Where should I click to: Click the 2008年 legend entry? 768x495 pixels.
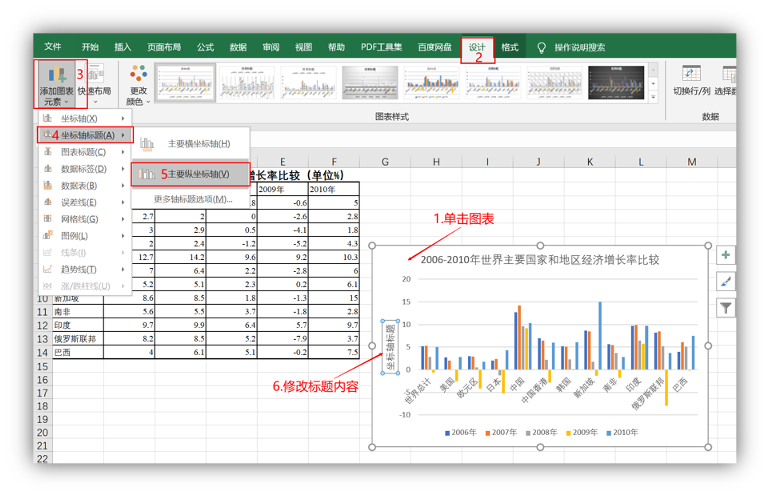[x=542, y=432]
